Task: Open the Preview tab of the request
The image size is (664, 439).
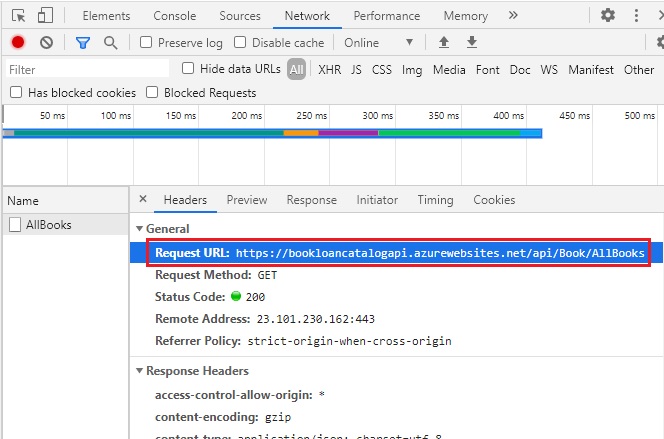Action: 247,200
